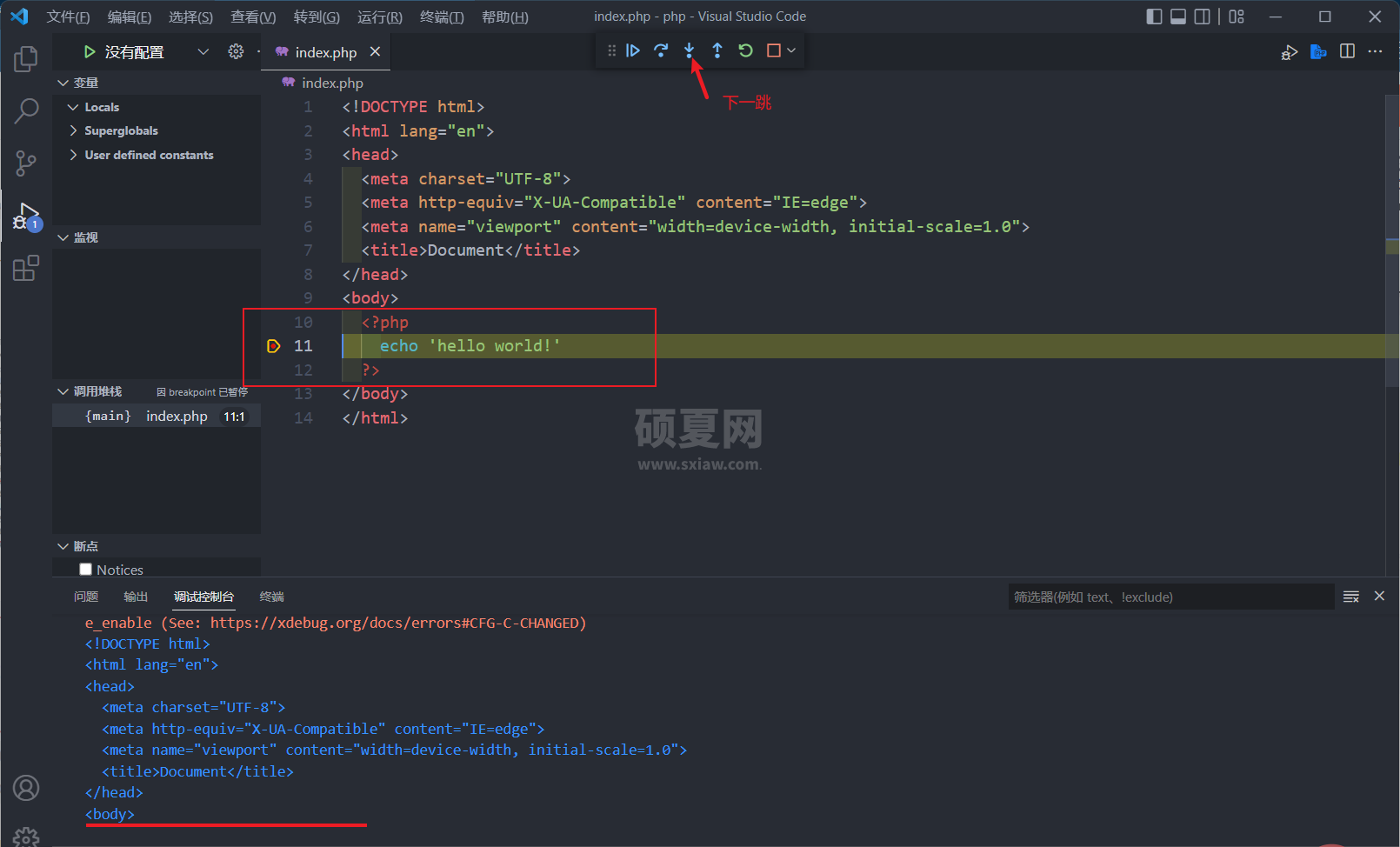Enable the Notices breakpoint checkbox
Image resolution: width=1400 pixels, height=847 pixels.
tap(85, 570)
